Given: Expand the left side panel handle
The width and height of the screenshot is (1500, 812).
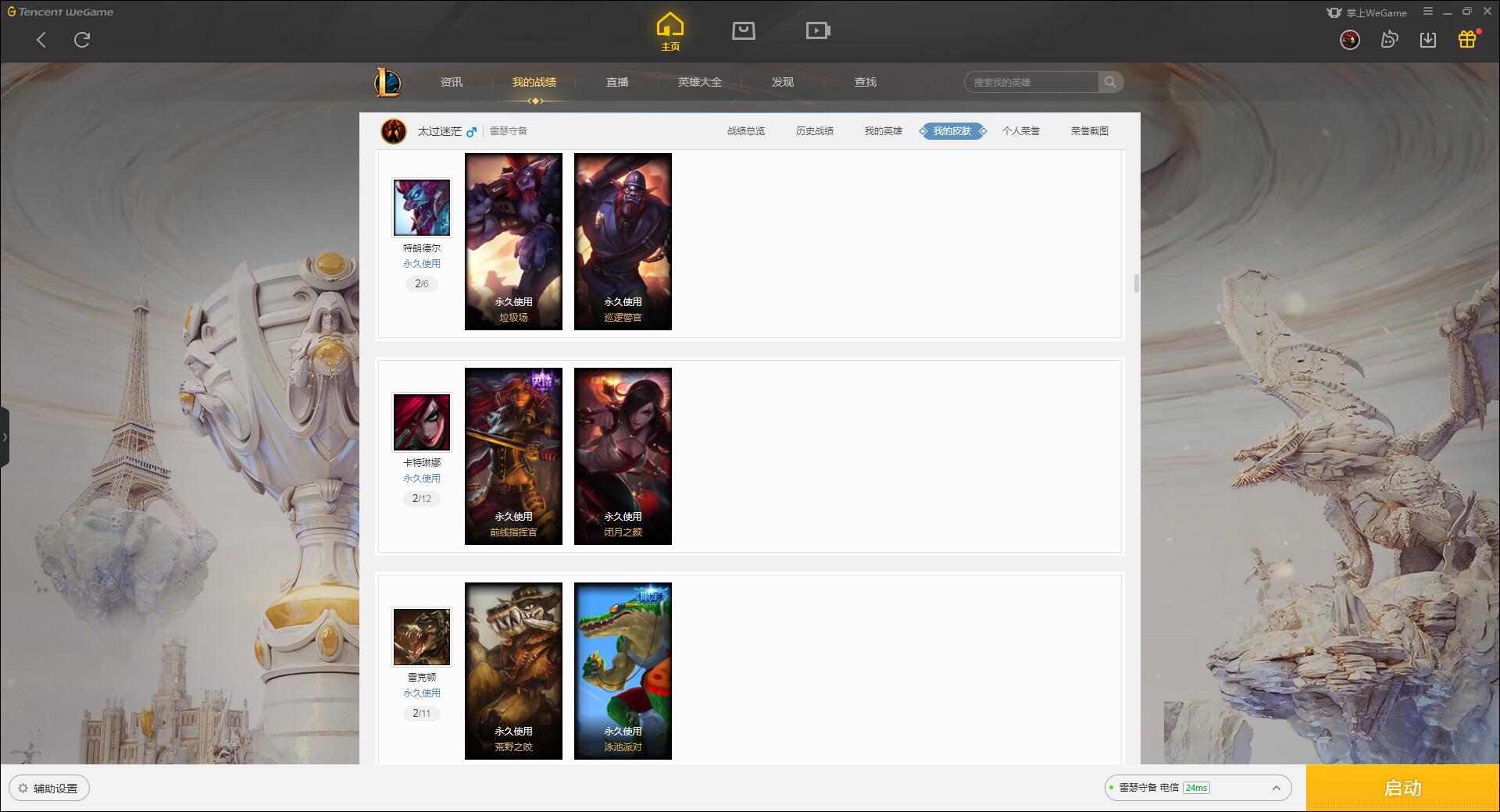Looking at the screenshot, I should [5, 437].
